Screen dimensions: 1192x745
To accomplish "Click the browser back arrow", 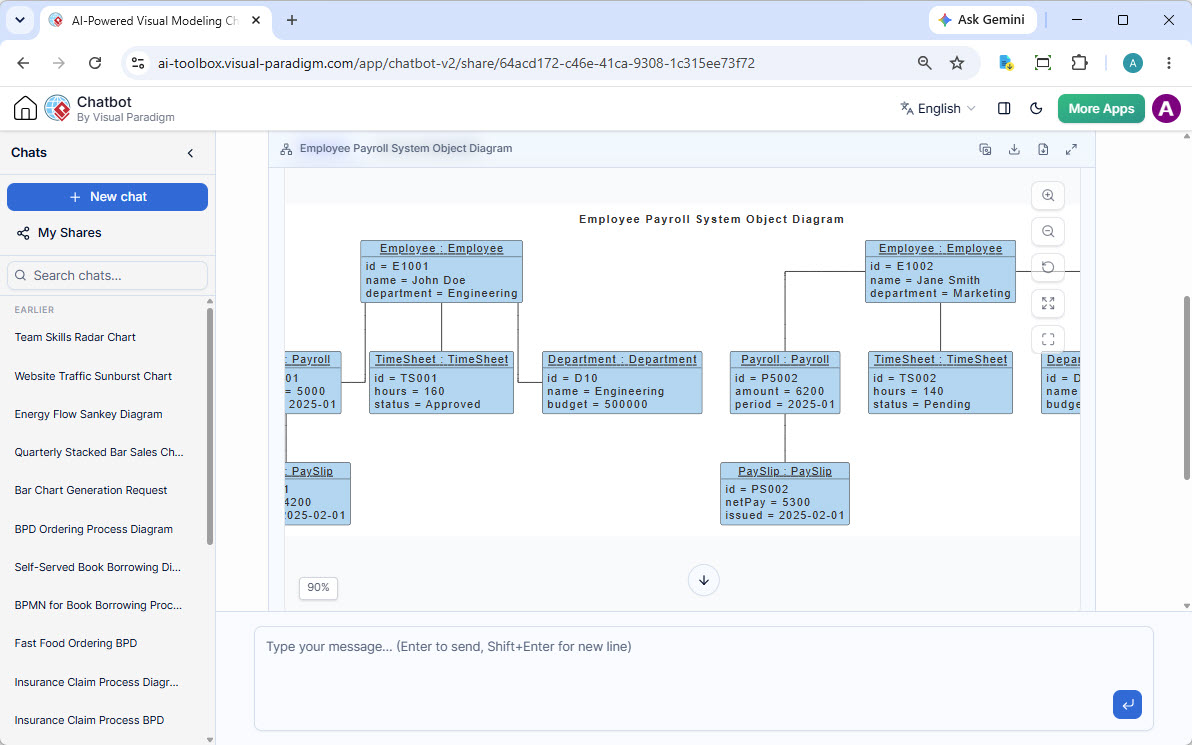I will (23, 63).
